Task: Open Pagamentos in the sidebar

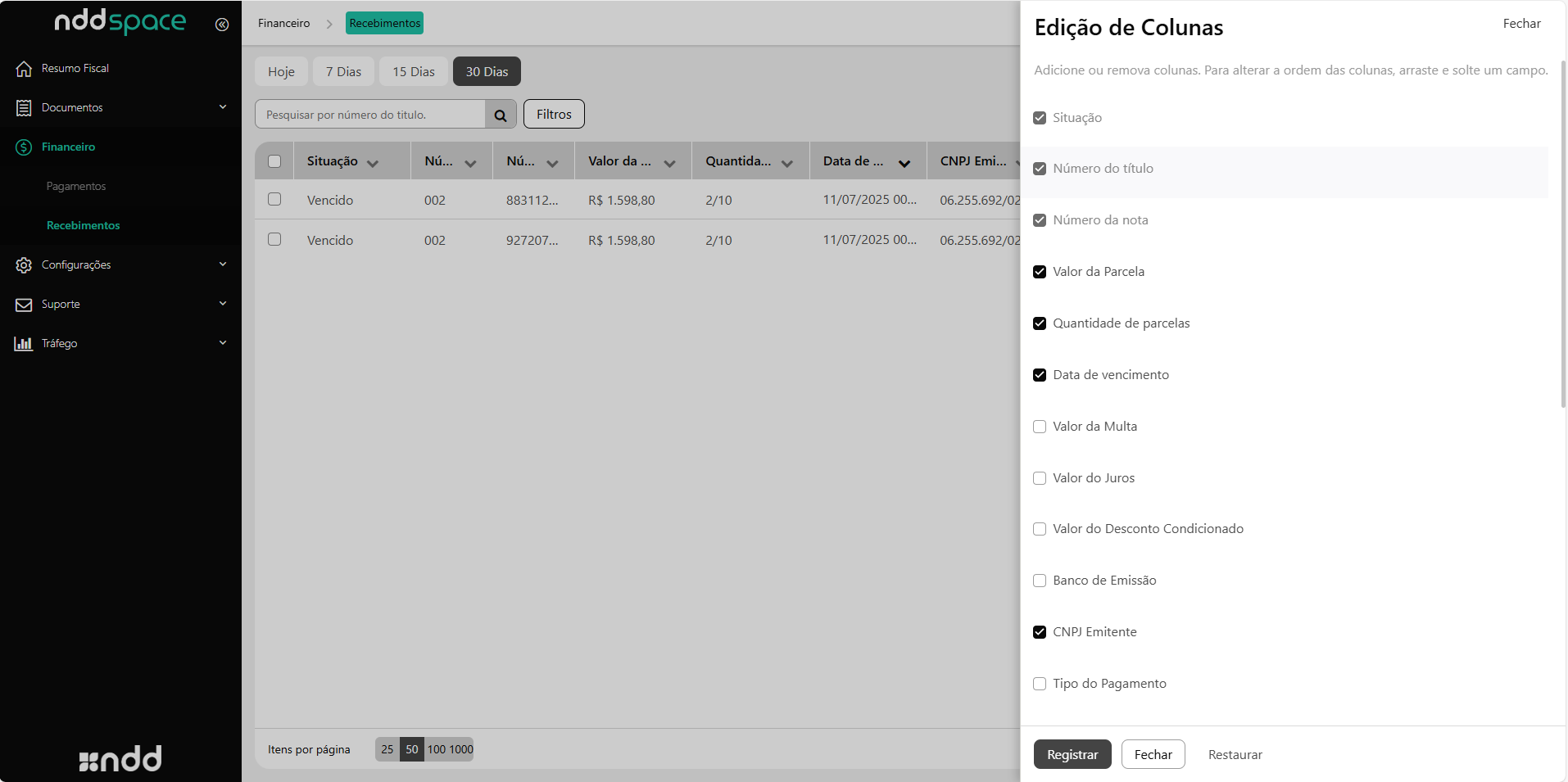Action: pyautogui.click(x=76, y=187)
